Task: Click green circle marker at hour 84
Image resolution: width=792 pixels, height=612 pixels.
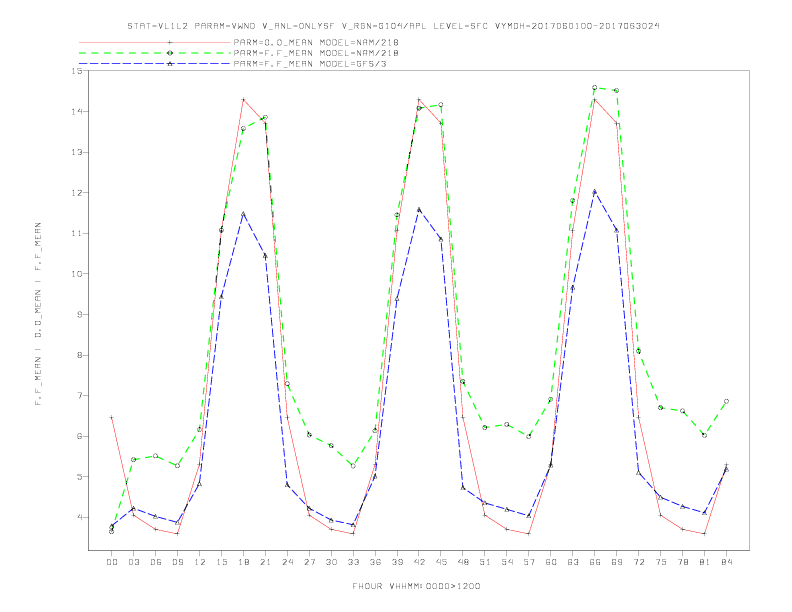Action: [726, 401]
